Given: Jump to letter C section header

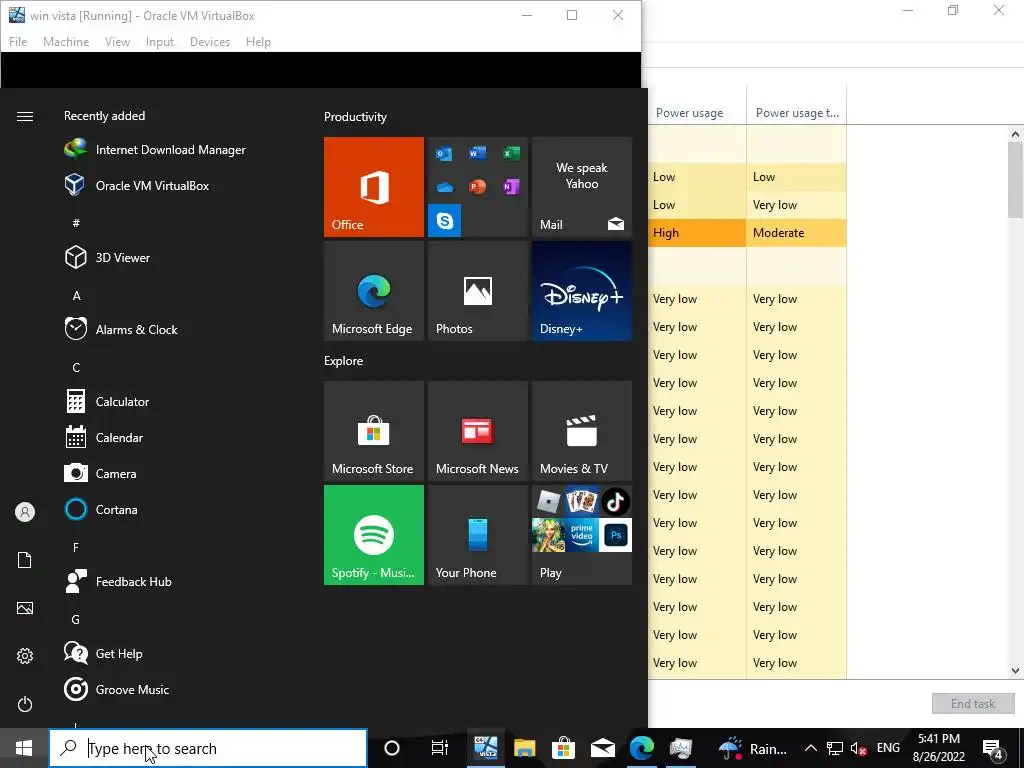Looking at the screenshot, I should (x=76, y=368).
